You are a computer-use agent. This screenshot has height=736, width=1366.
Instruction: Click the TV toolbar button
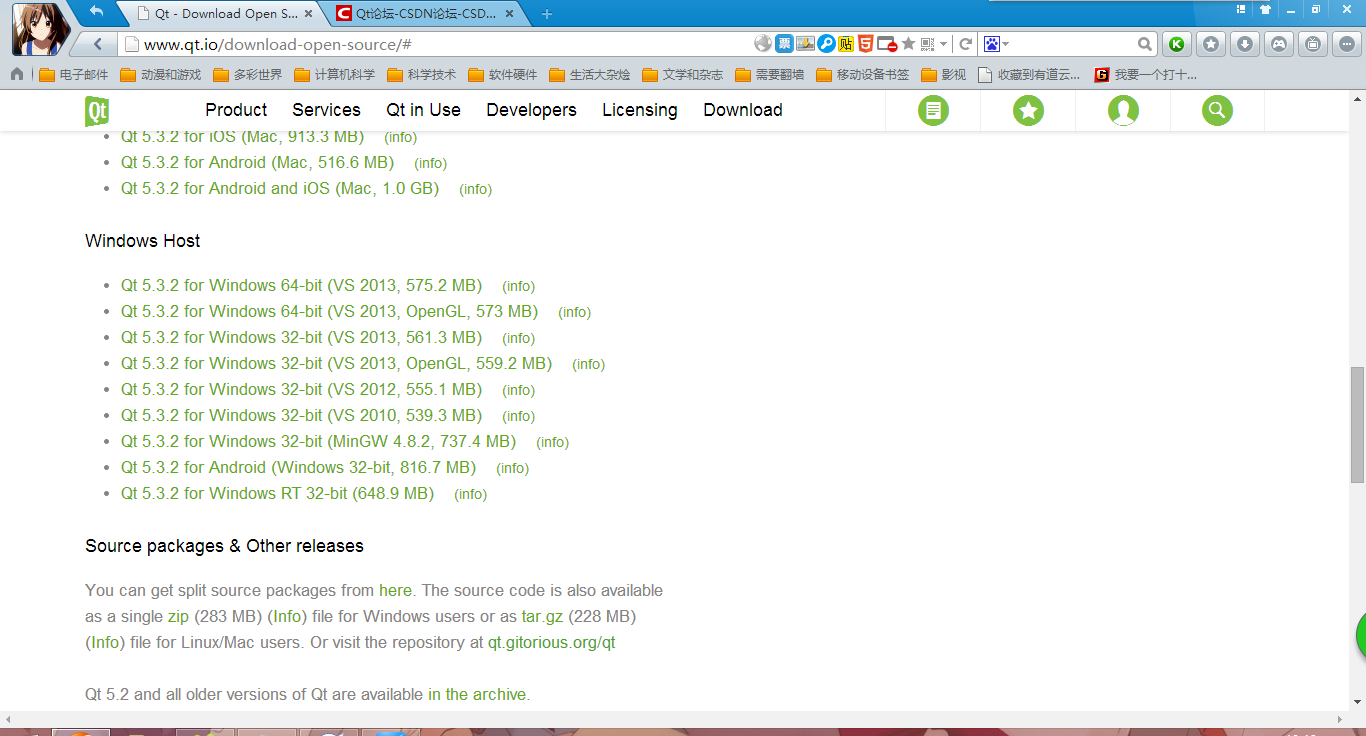[x=1313, y=44]
